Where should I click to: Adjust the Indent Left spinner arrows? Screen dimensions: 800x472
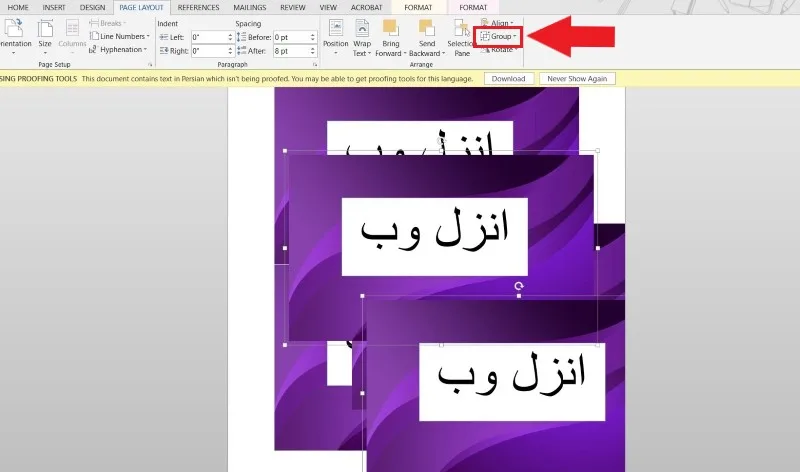[x=230, y=37]
